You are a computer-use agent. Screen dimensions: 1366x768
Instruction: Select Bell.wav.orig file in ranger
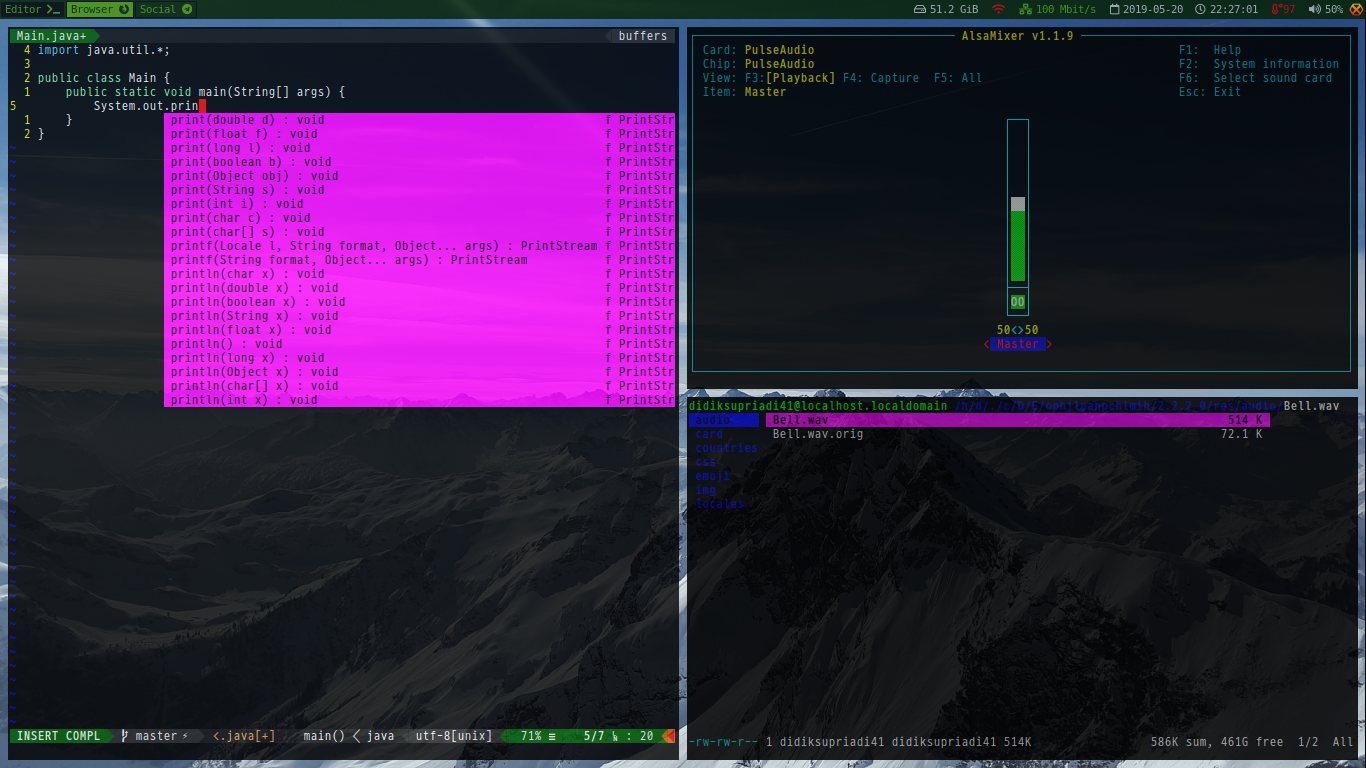(1017, 434)
